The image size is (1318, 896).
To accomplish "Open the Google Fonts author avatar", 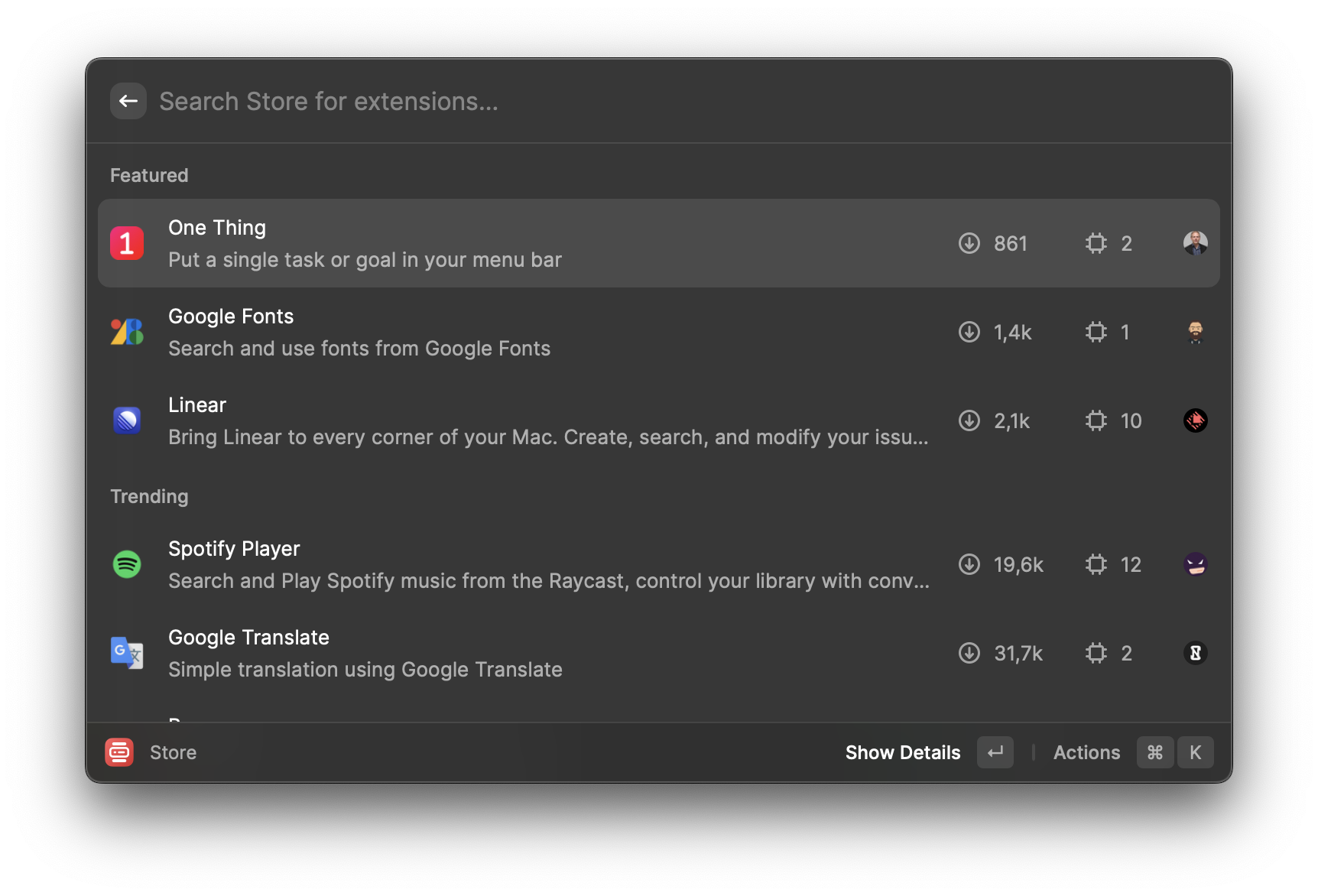I will pos(1196,332).
